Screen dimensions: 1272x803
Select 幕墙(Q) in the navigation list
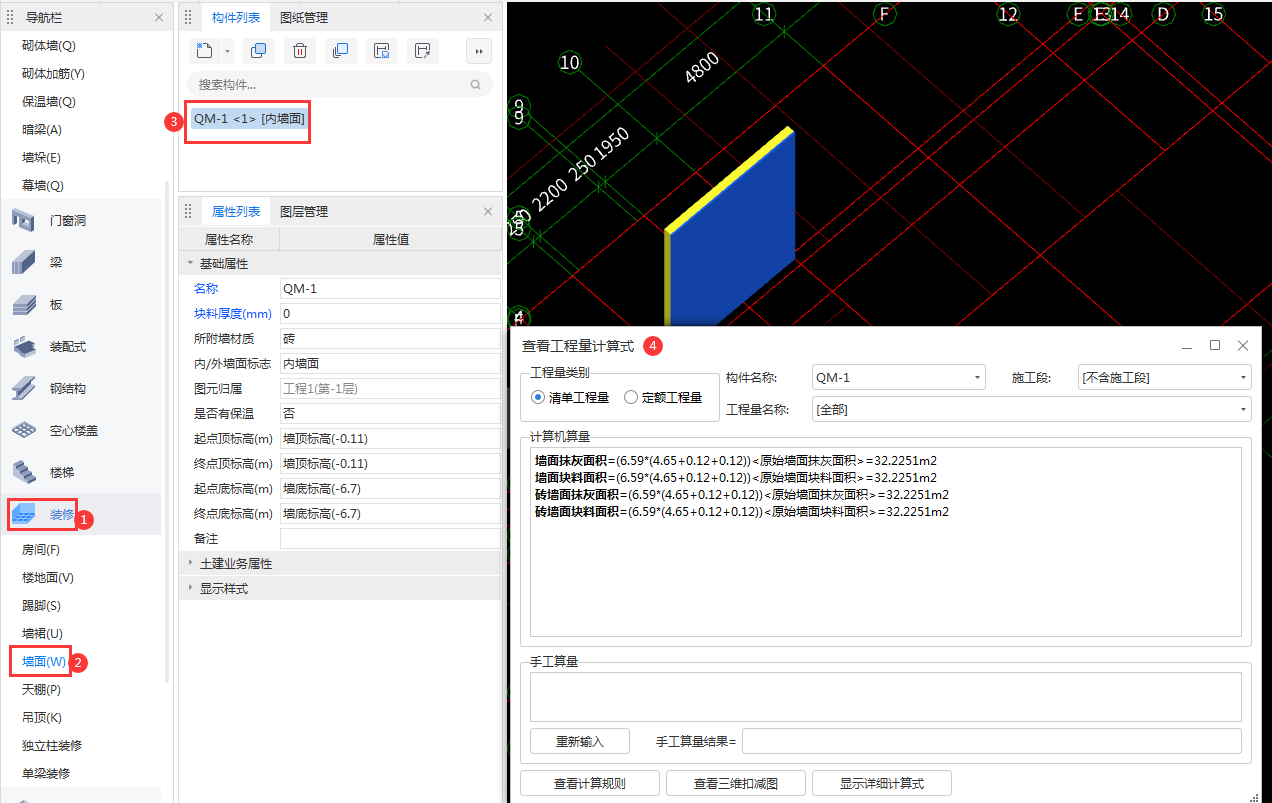[42, 185]
